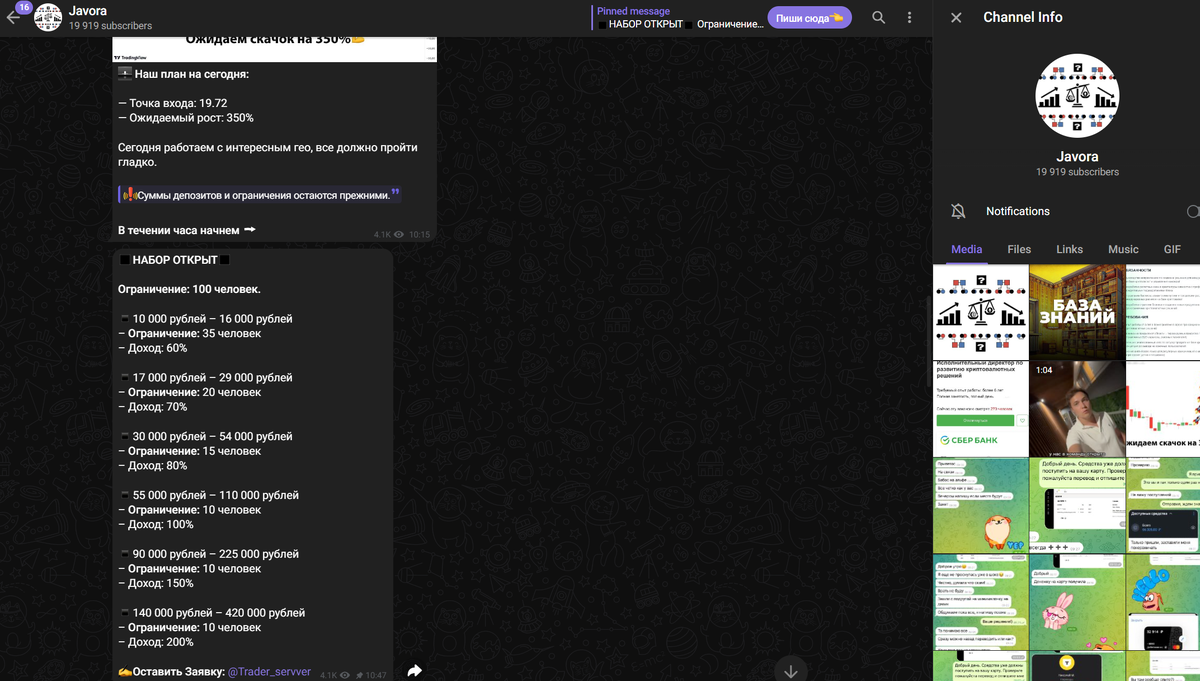Select the '10 000 рублей – 16 000 рублей' line

click(206, 319)
